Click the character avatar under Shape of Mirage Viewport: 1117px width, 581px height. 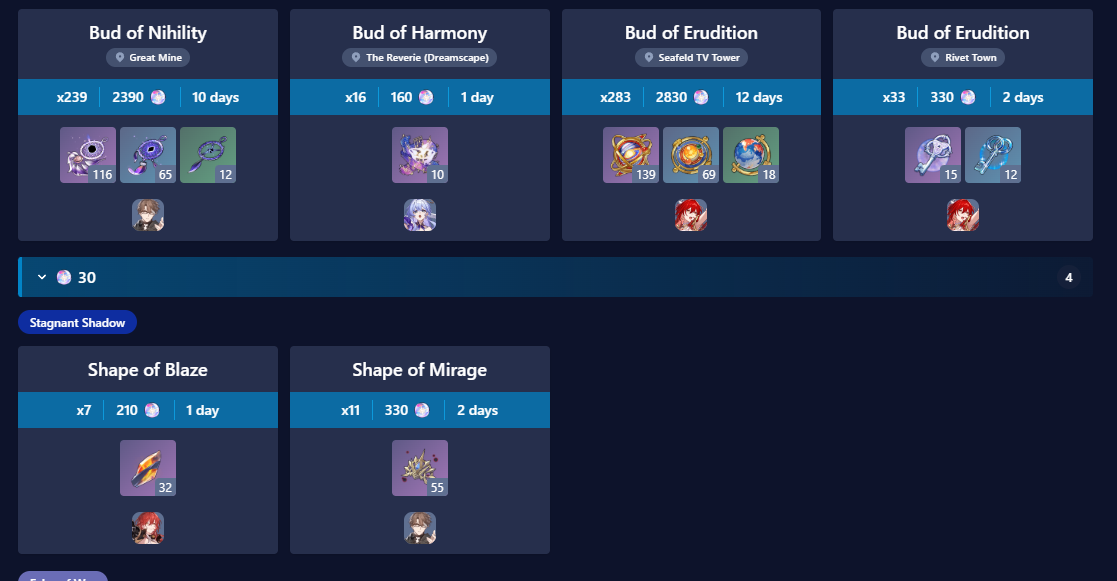(x=420, y=528)
